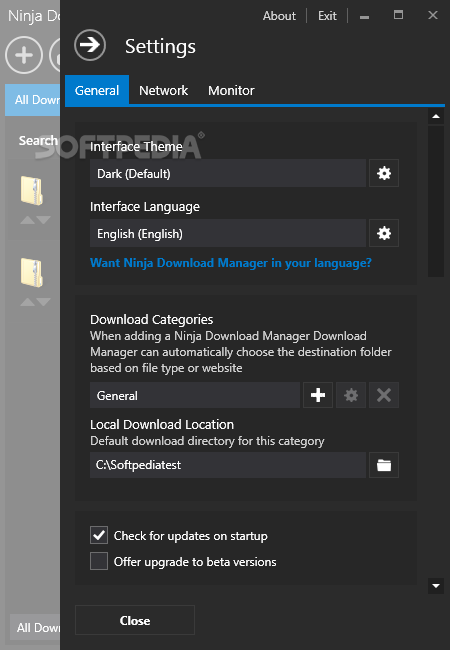Select first zip file icon in list

point(31,191)
